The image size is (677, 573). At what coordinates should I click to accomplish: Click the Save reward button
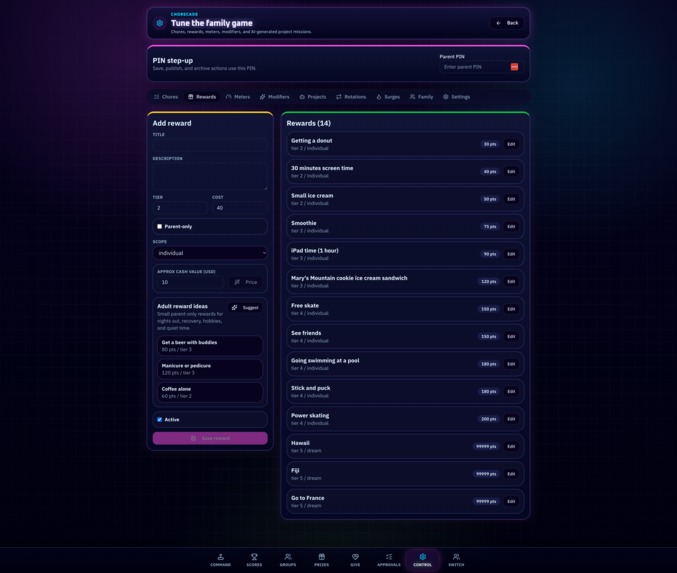point(210,438)
